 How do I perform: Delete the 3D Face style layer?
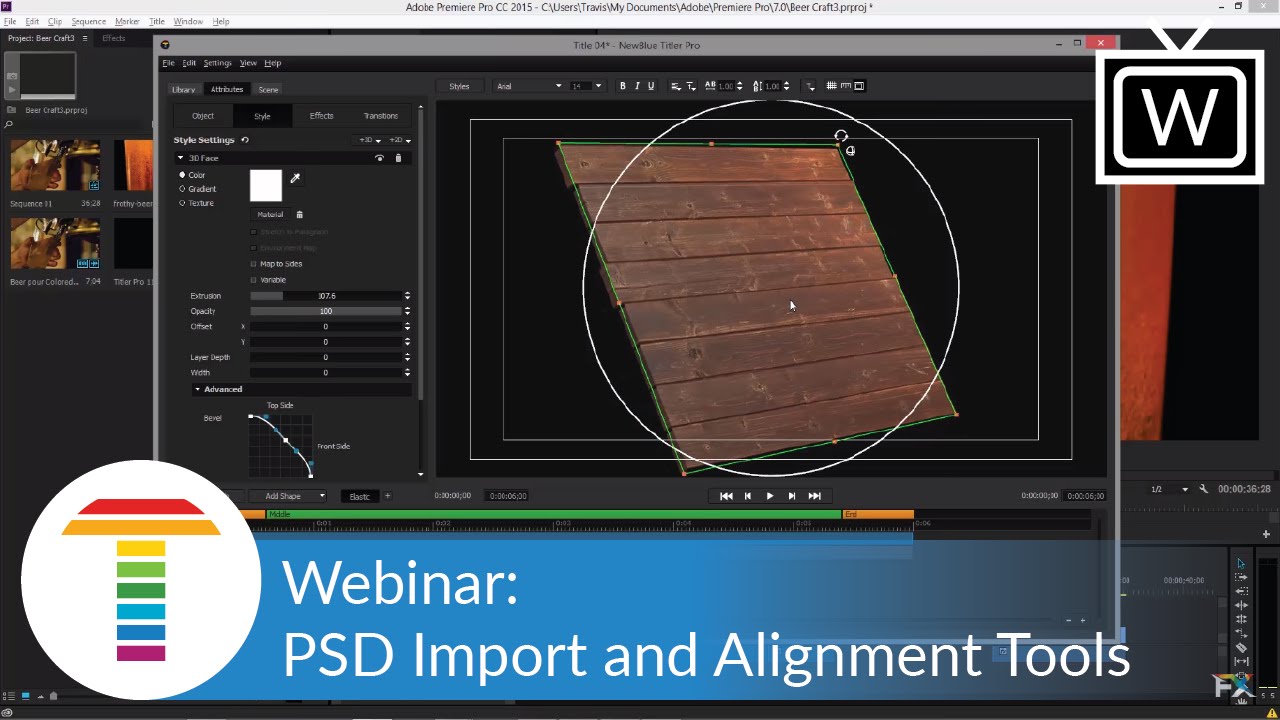click(x=398, y=158)
